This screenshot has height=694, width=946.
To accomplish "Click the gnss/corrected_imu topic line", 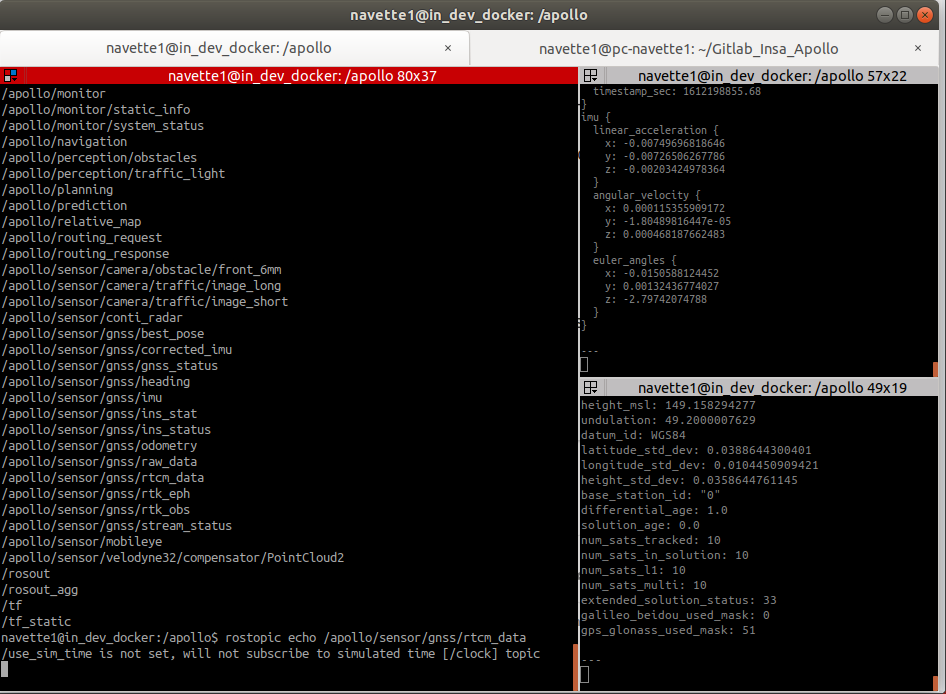I will pyautogui.click(x=116, y=349).
